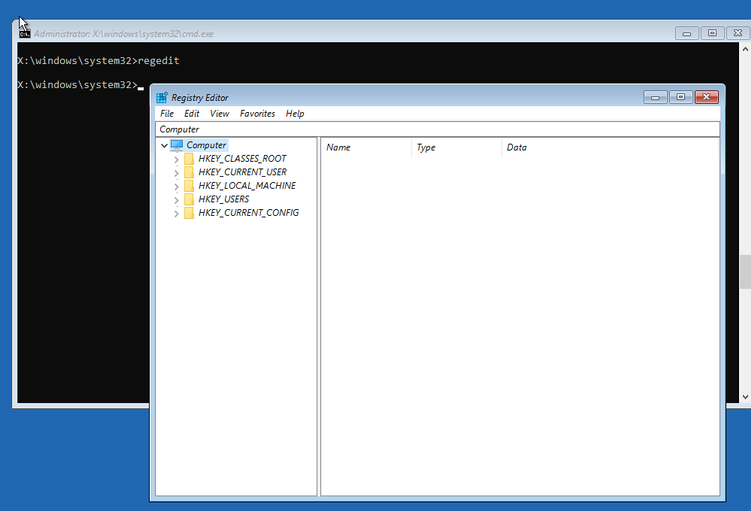Viewport: 751px width, 511px height.
Task: Close the Registry Editor window
Action: point(706,97)
